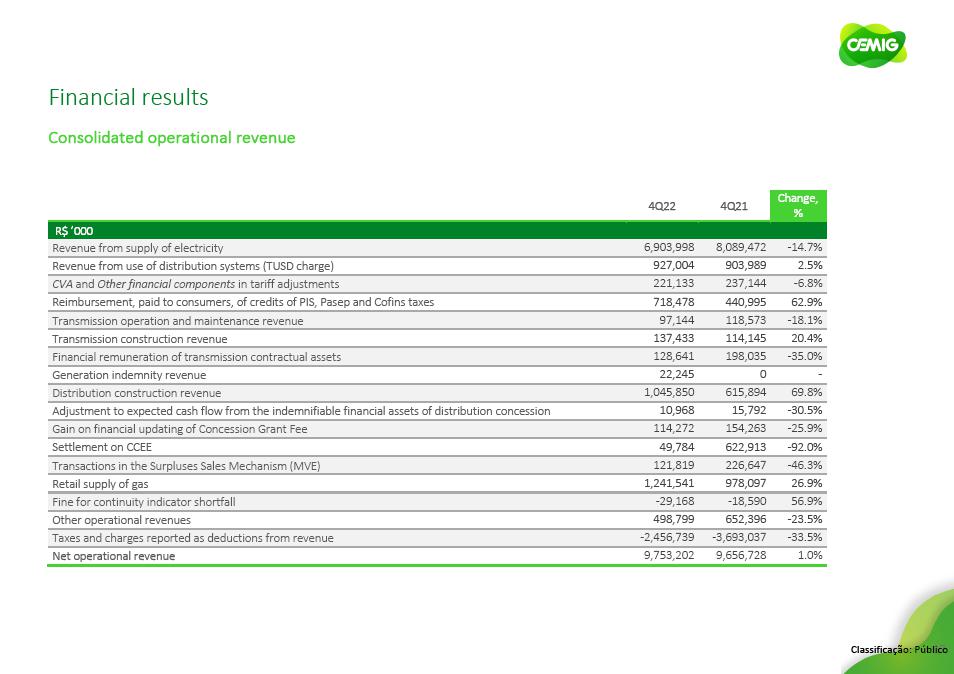Click the Retail supply of gas label
The image size is (954, 674).
[100, 483]
